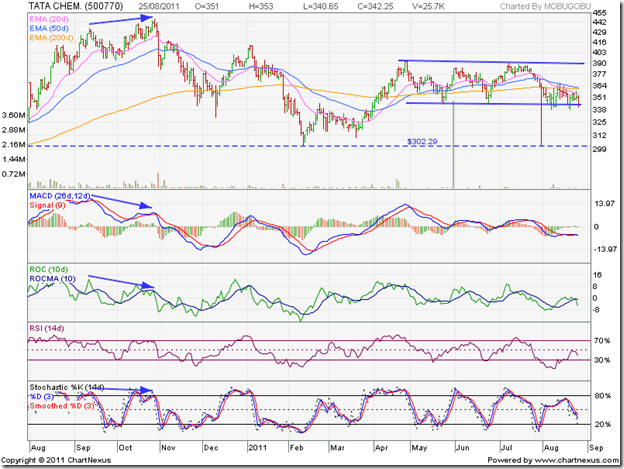Click the 3.60M volume axis label

[x=14, y=115]
